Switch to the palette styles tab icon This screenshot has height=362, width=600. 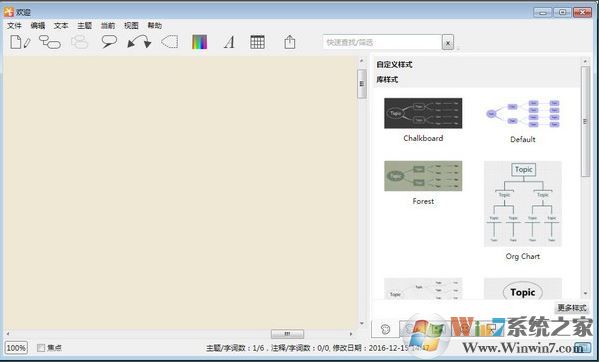click(385, 329)
